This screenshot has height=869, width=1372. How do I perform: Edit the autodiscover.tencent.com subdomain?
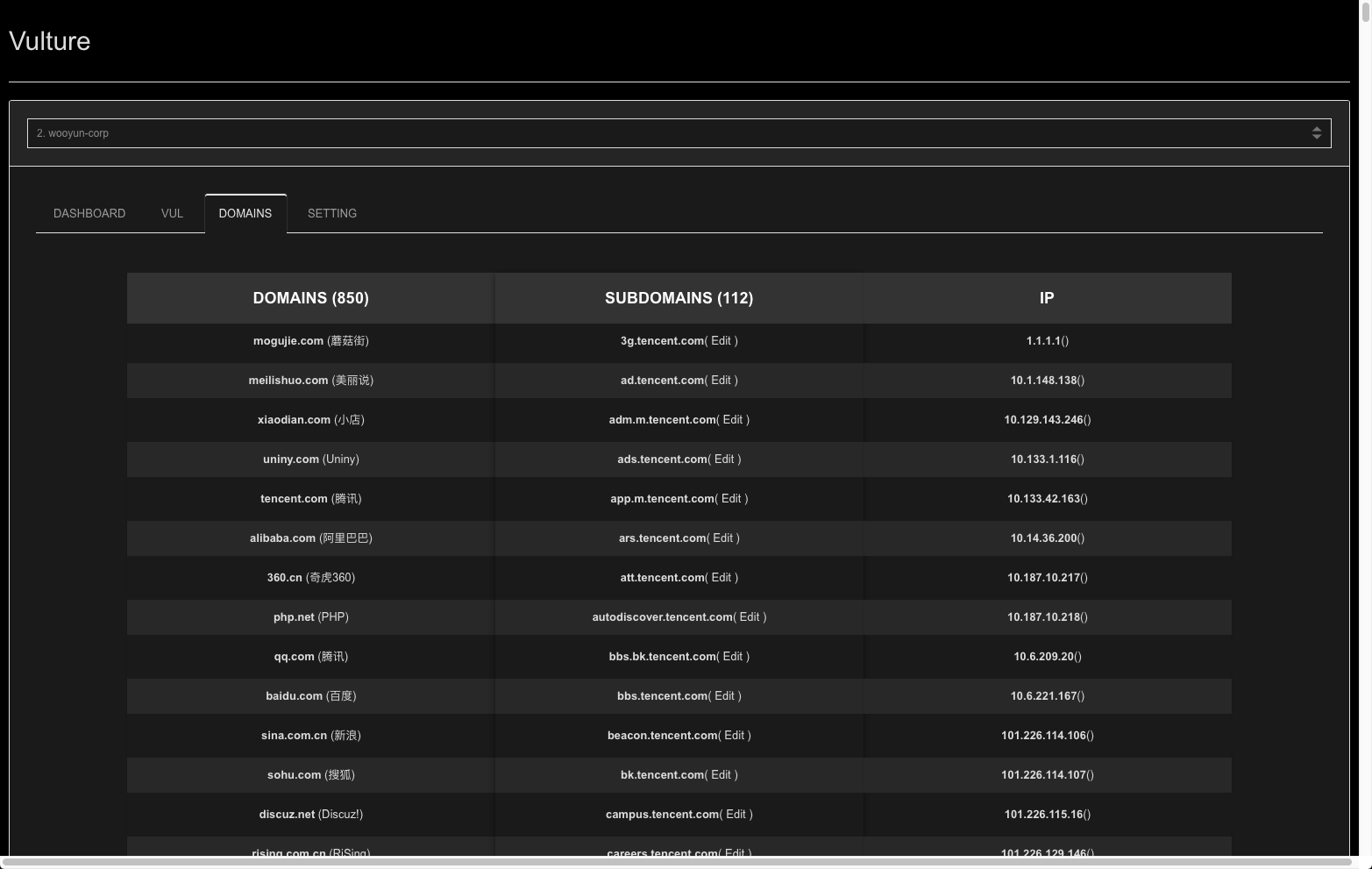[750, 617]
